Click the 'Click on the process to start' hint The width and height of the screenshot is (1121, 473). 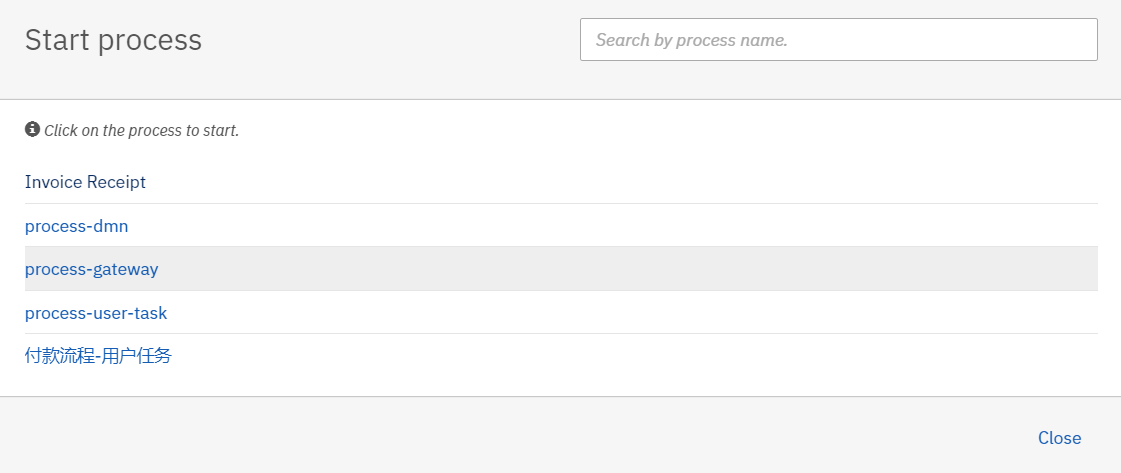pos(142,131)
